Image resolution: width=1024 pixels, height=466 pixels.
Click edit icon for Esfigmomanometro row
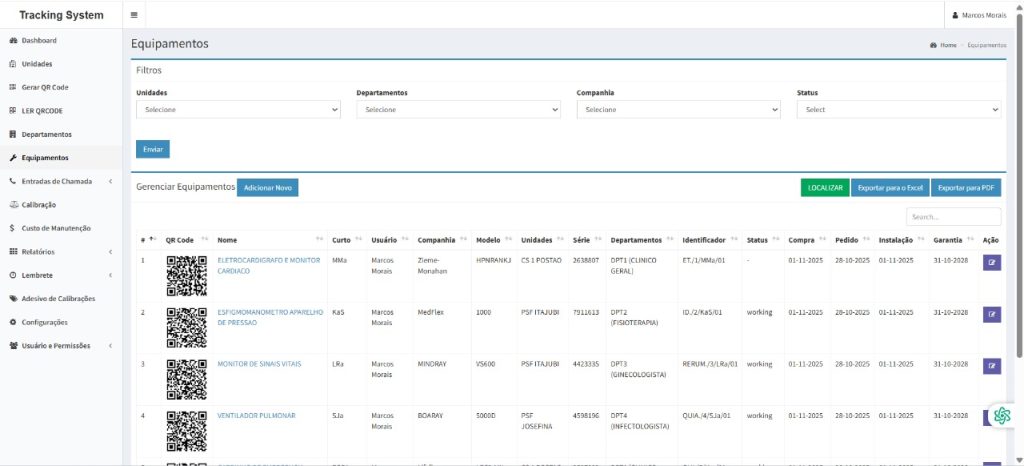(x=992, y=314)
